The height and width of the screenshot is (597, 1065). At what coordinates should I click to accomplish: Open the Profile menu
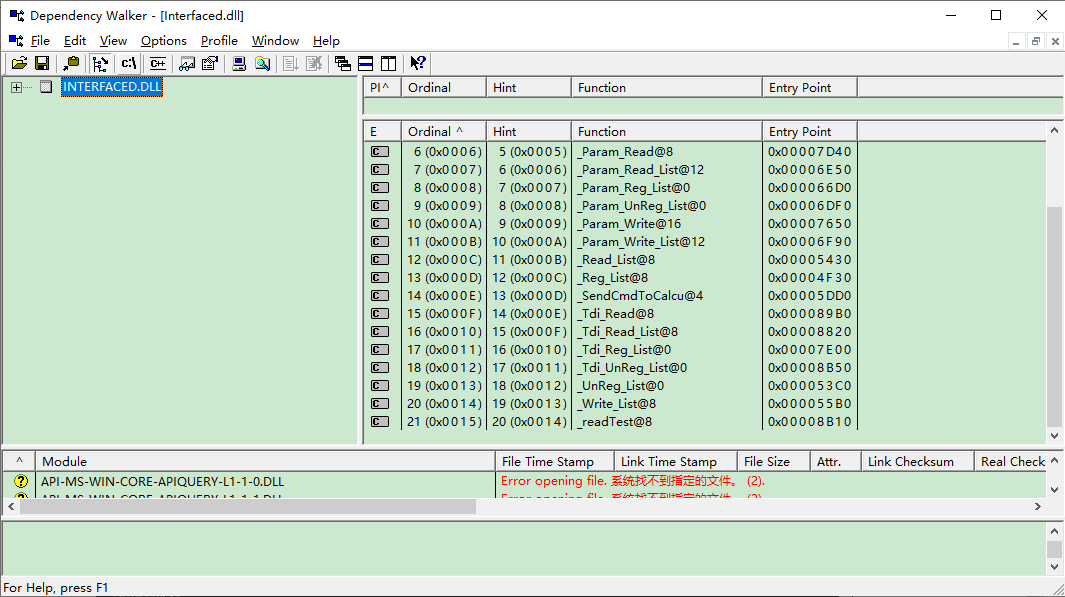click(219, 41)
